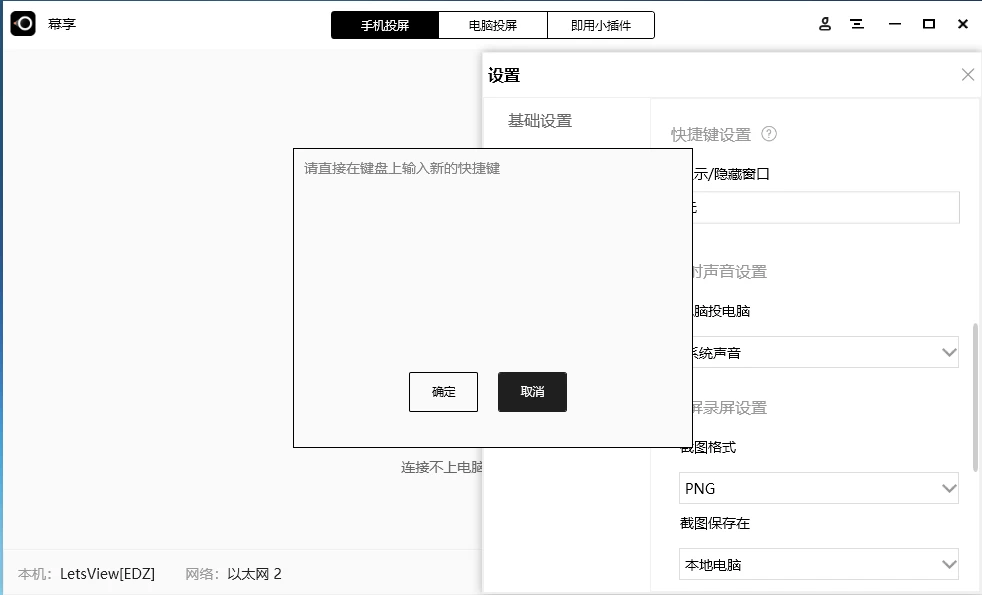Confirm the new shortcut with 确定
This screenshot has height=595, width=982.
(443, 392)
